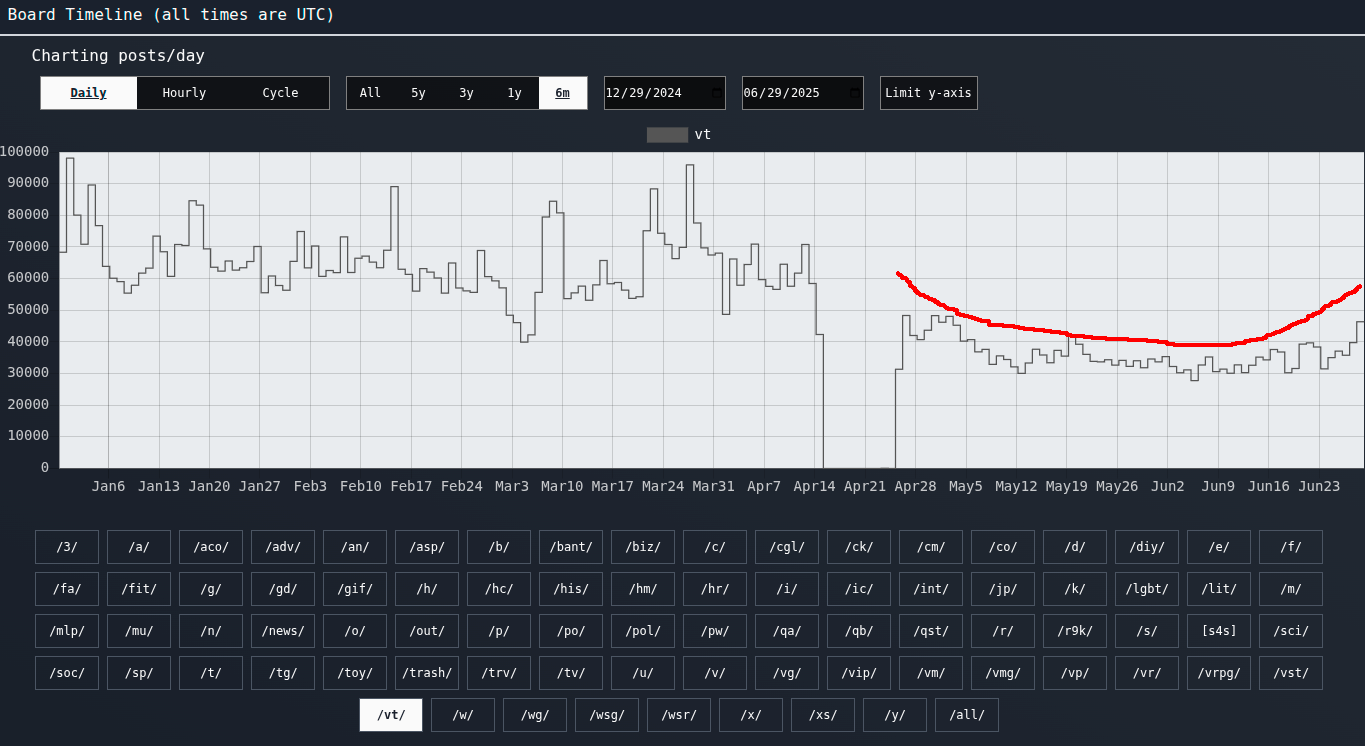Select the /vmg/ board
This screenshot has height=746, width=1365.
pos(1003,673)
